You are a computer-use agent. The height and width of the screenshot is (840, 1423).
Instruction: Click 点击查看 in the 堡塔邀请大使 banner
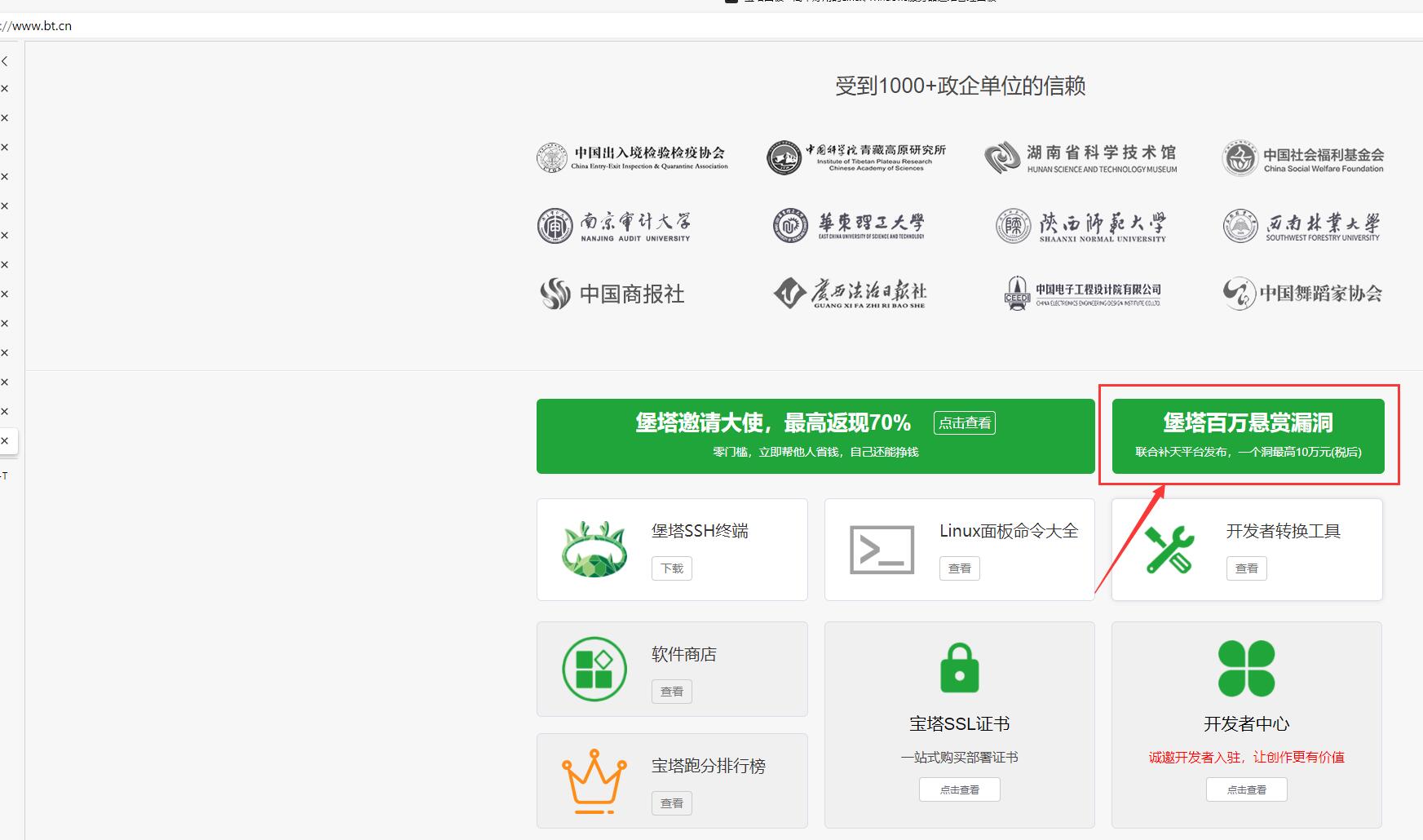[x=965, y=422]
